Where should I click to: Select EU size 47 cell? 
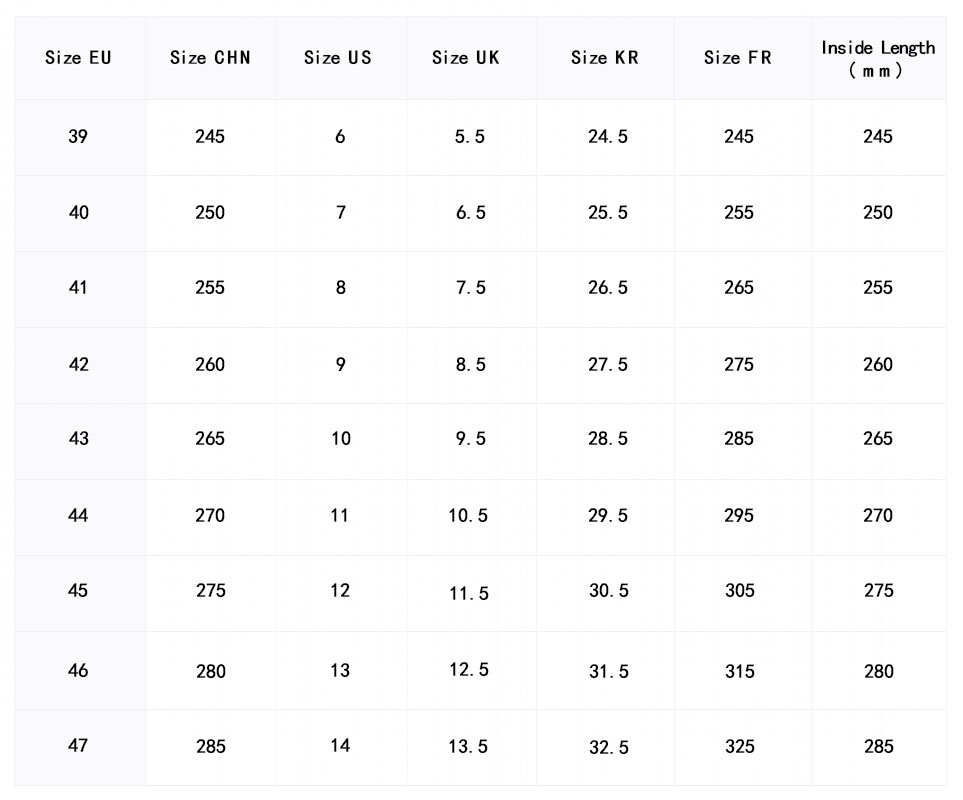(78, 746)
